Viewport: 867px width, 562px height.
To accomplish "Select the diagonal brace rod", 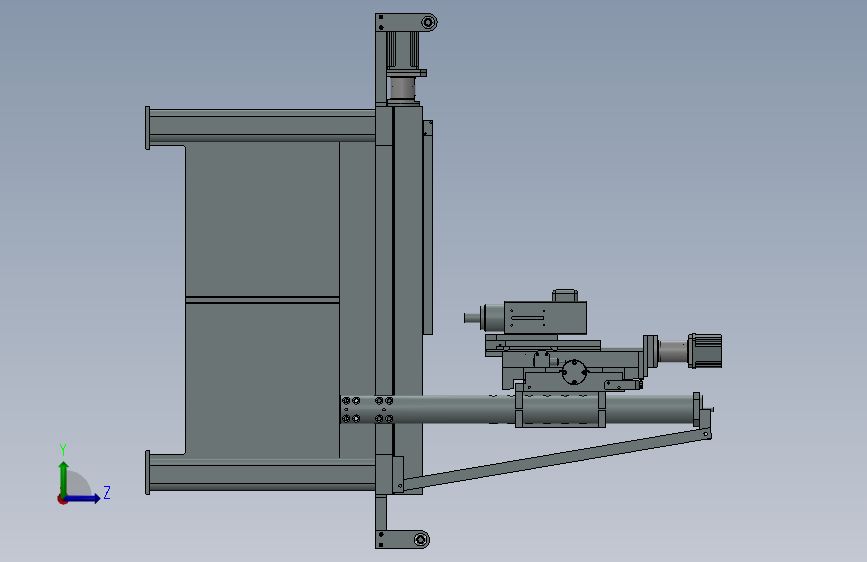I will click(555, 460).
